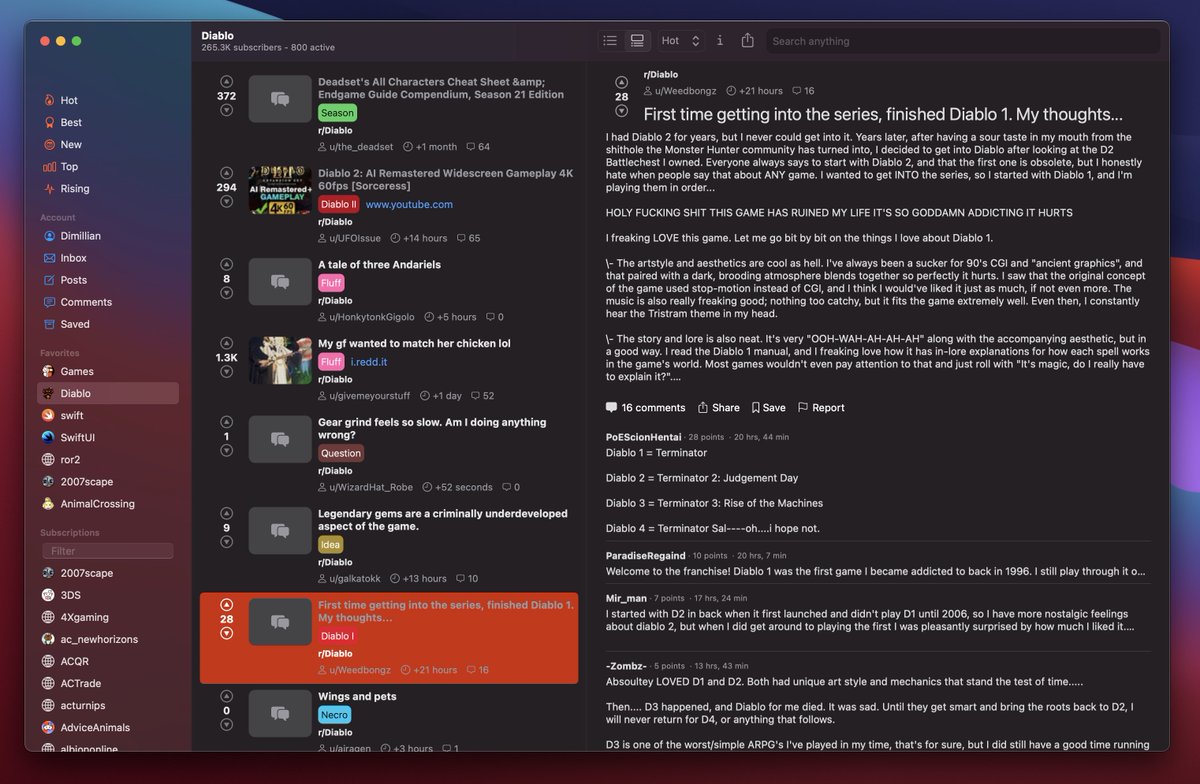Show subreddit info with the i icon

click(x=719, y=41)
